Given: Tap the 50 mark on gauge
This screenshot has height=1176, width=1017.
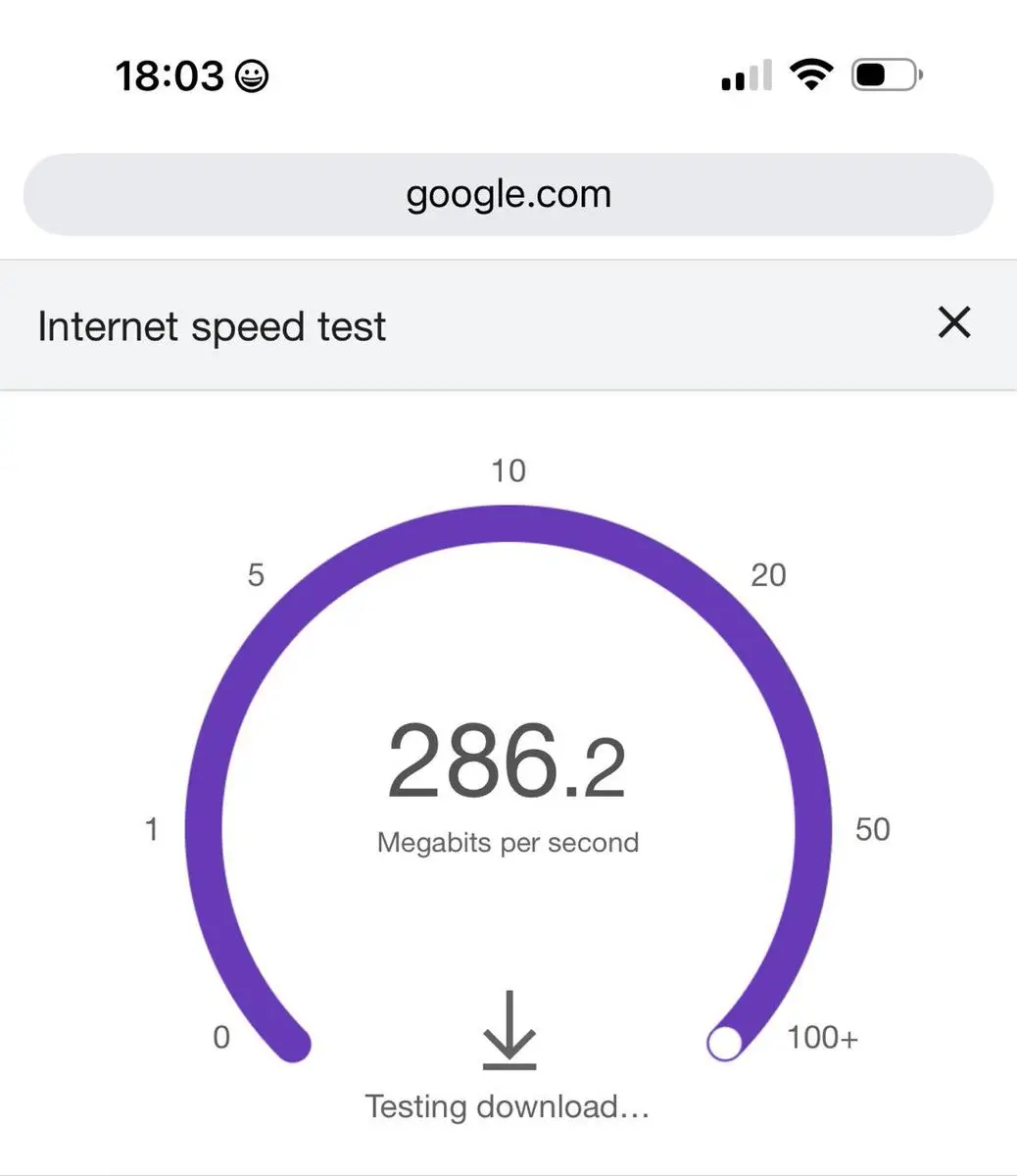Looking at the screenshot, I should pos(872,829).
